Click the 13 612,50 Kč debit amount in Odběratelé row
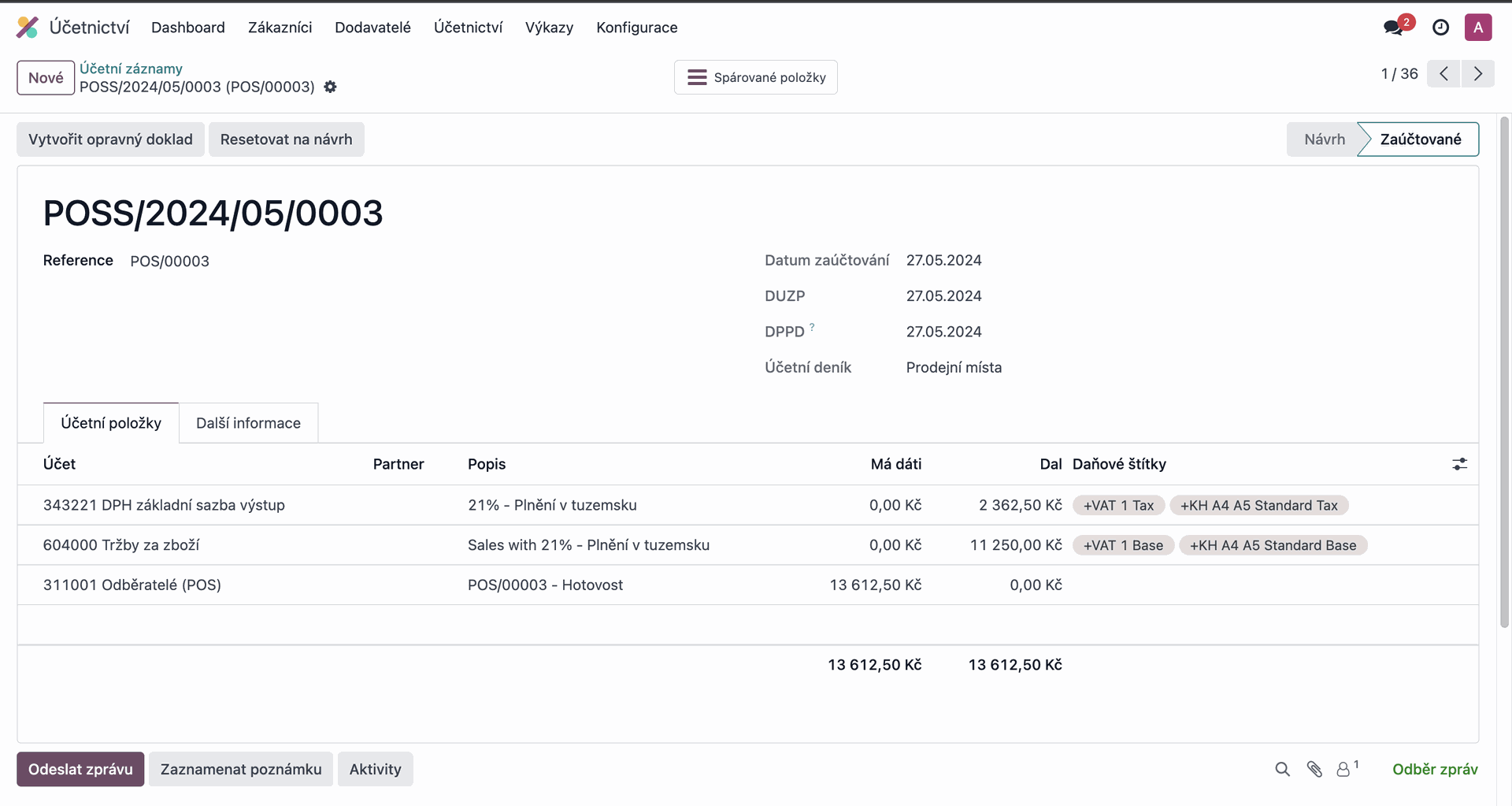 [876, 585]
